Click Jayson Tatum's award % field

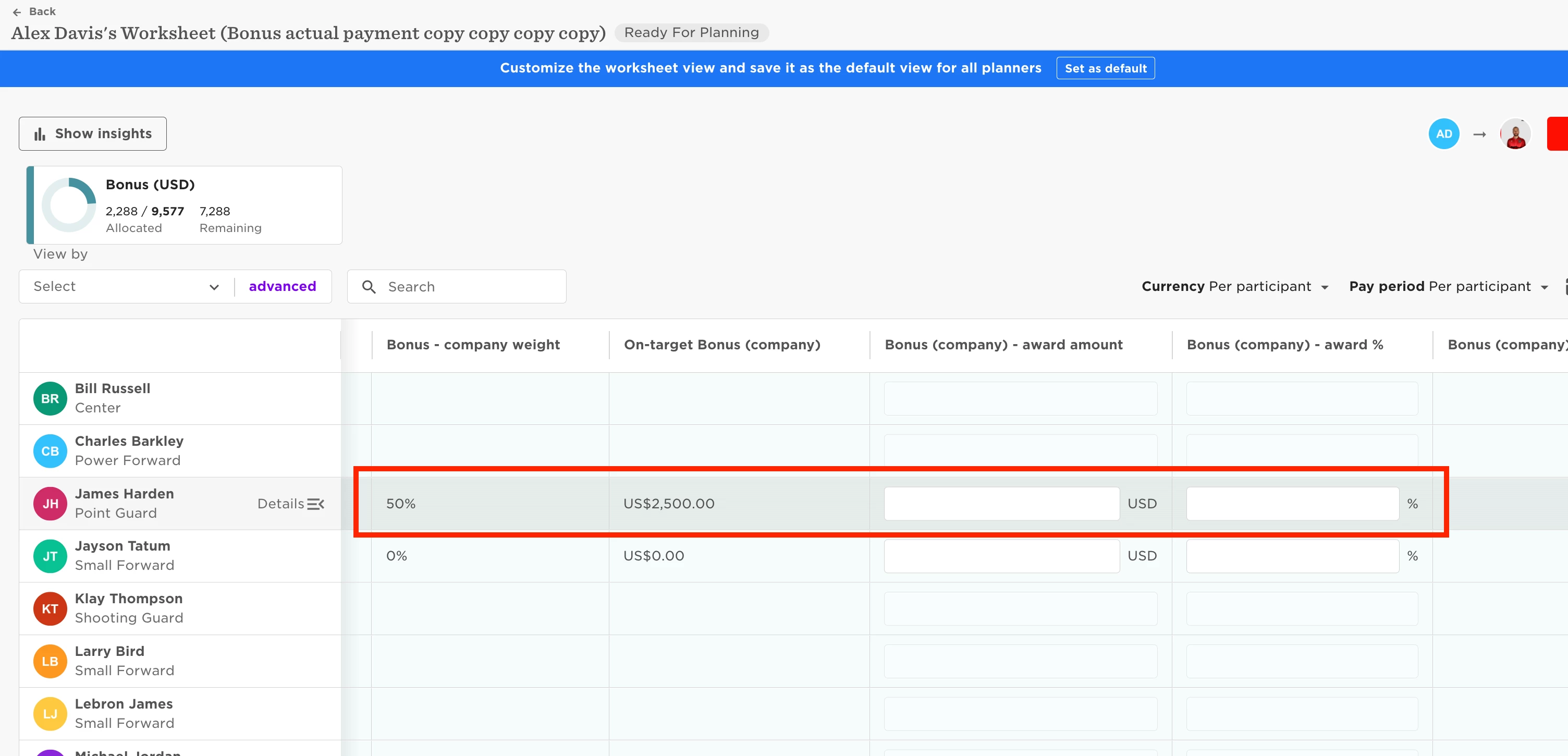pyautogui.click(x=1292, y=556)
